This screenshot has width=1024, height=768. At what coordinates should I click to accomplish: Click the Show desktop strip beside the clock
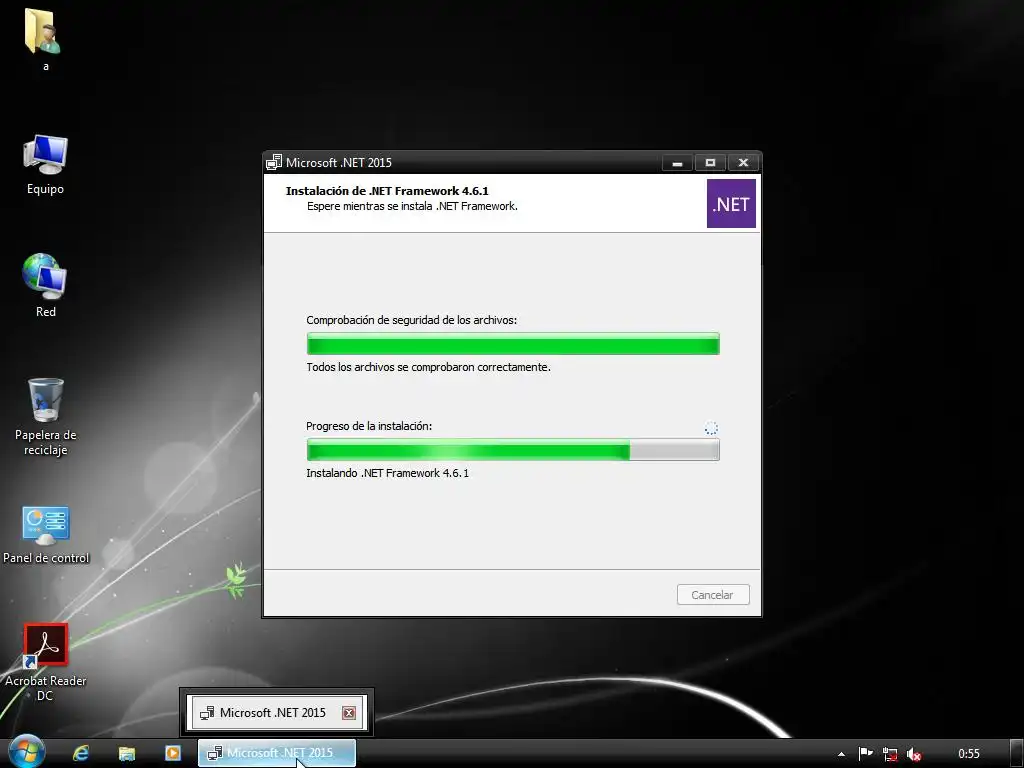tap(1018, 754)
